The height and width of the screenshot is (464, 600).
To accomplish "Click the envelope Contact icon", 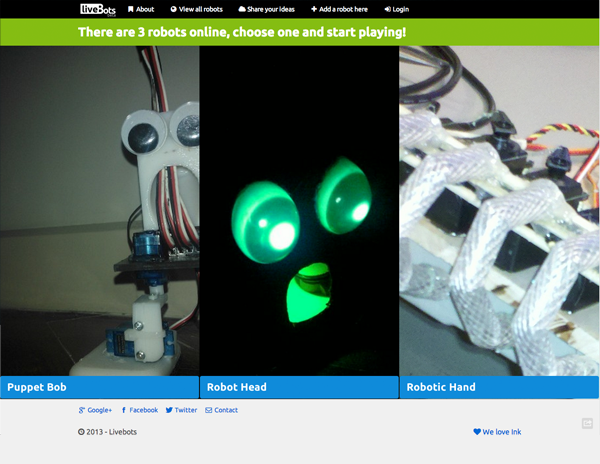I will [209, 410].
